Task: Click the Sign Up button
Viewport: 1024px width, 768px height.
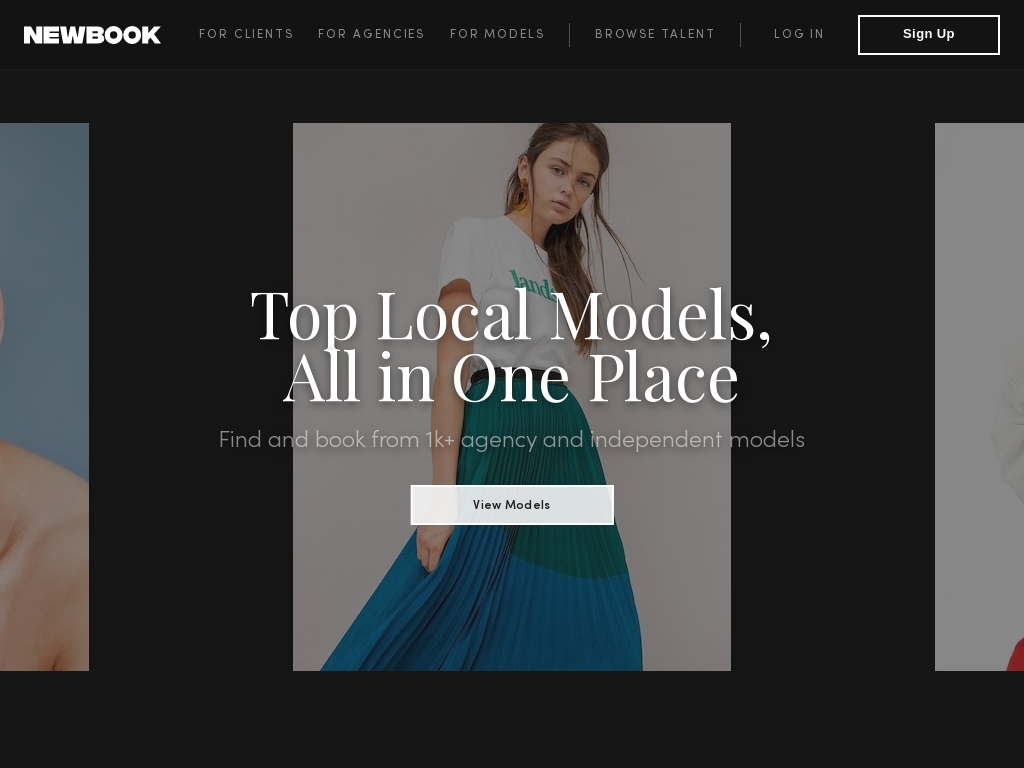Action: [929, 35]
